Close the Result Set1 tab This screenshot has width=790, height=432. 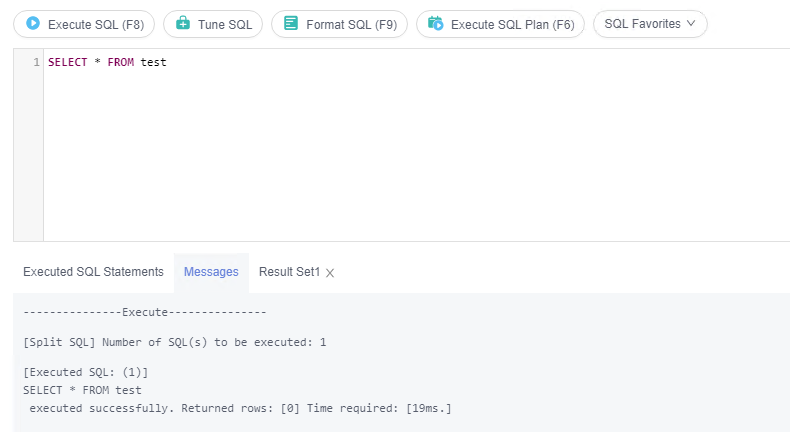(330, 272)
